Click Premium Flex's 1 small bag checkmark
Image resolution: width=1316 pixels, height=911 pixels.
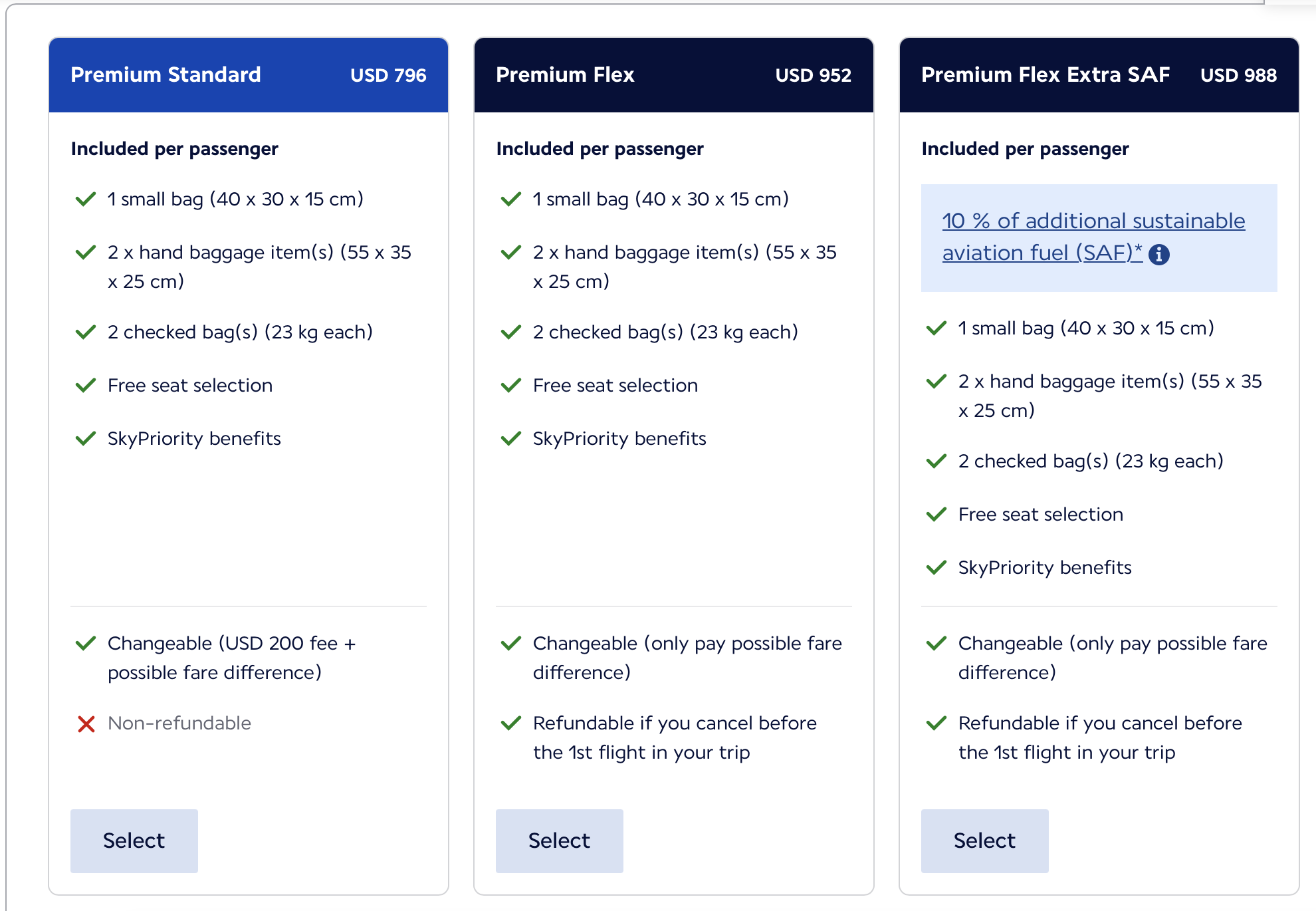pos(511,199)
